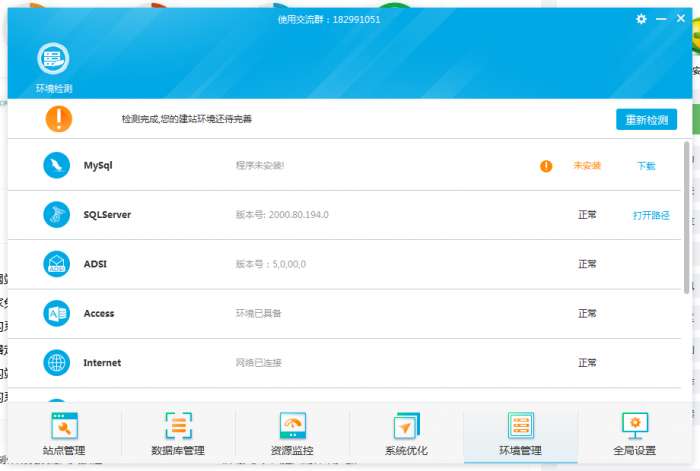Click the SQLServer row icon
Screen dimensions: 700x471
[x=57, y=215]
